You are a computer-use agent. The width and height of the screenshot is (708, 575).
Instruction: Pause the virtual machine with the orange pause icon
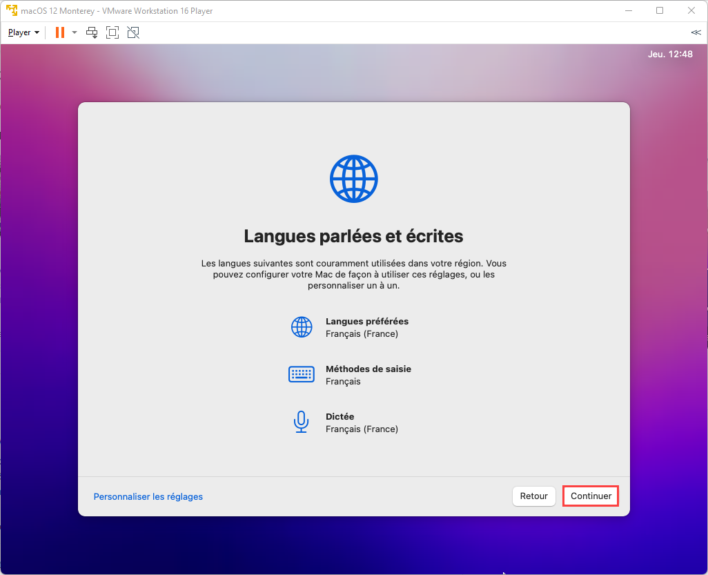tap(60, 33)
